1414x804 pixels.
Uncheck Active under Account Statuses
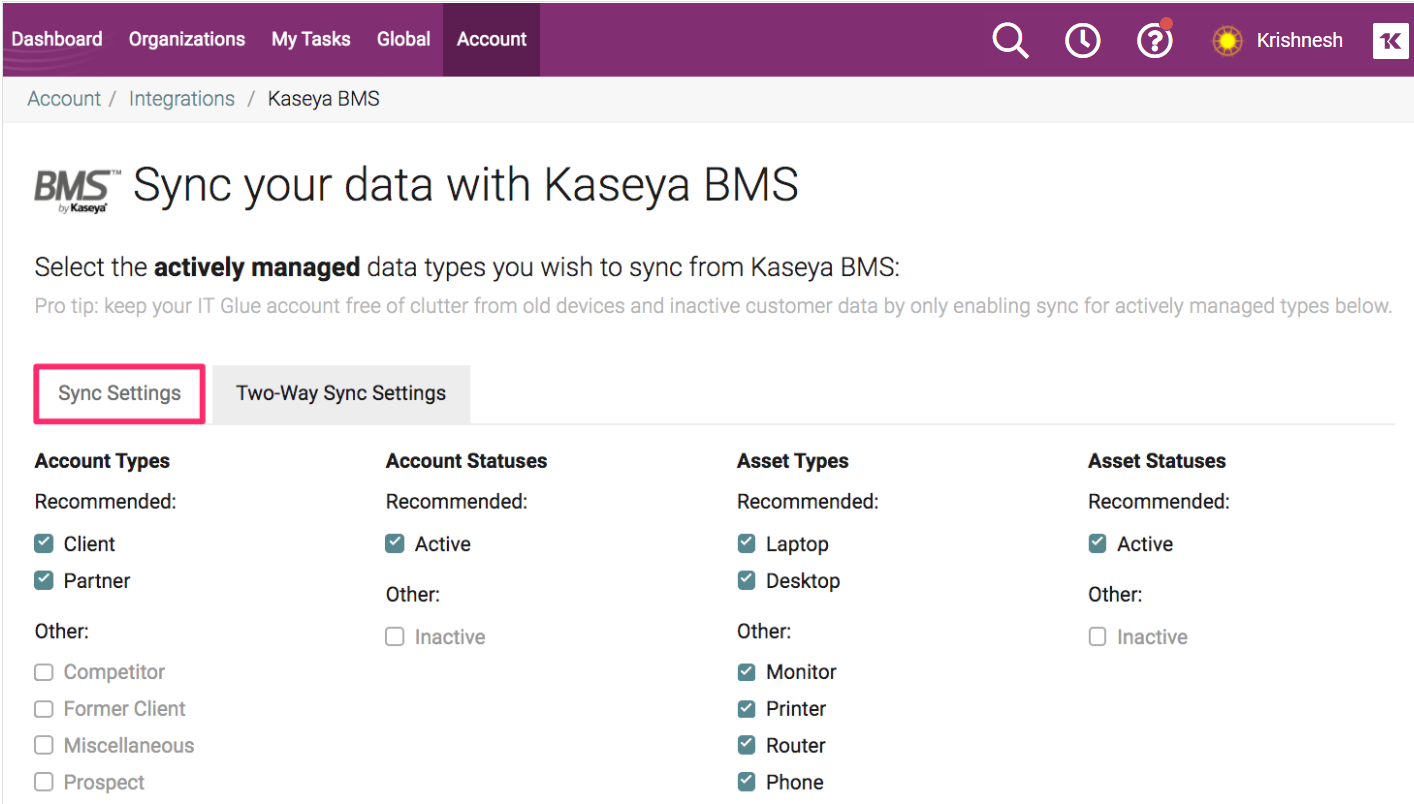[x=395, y=544]
